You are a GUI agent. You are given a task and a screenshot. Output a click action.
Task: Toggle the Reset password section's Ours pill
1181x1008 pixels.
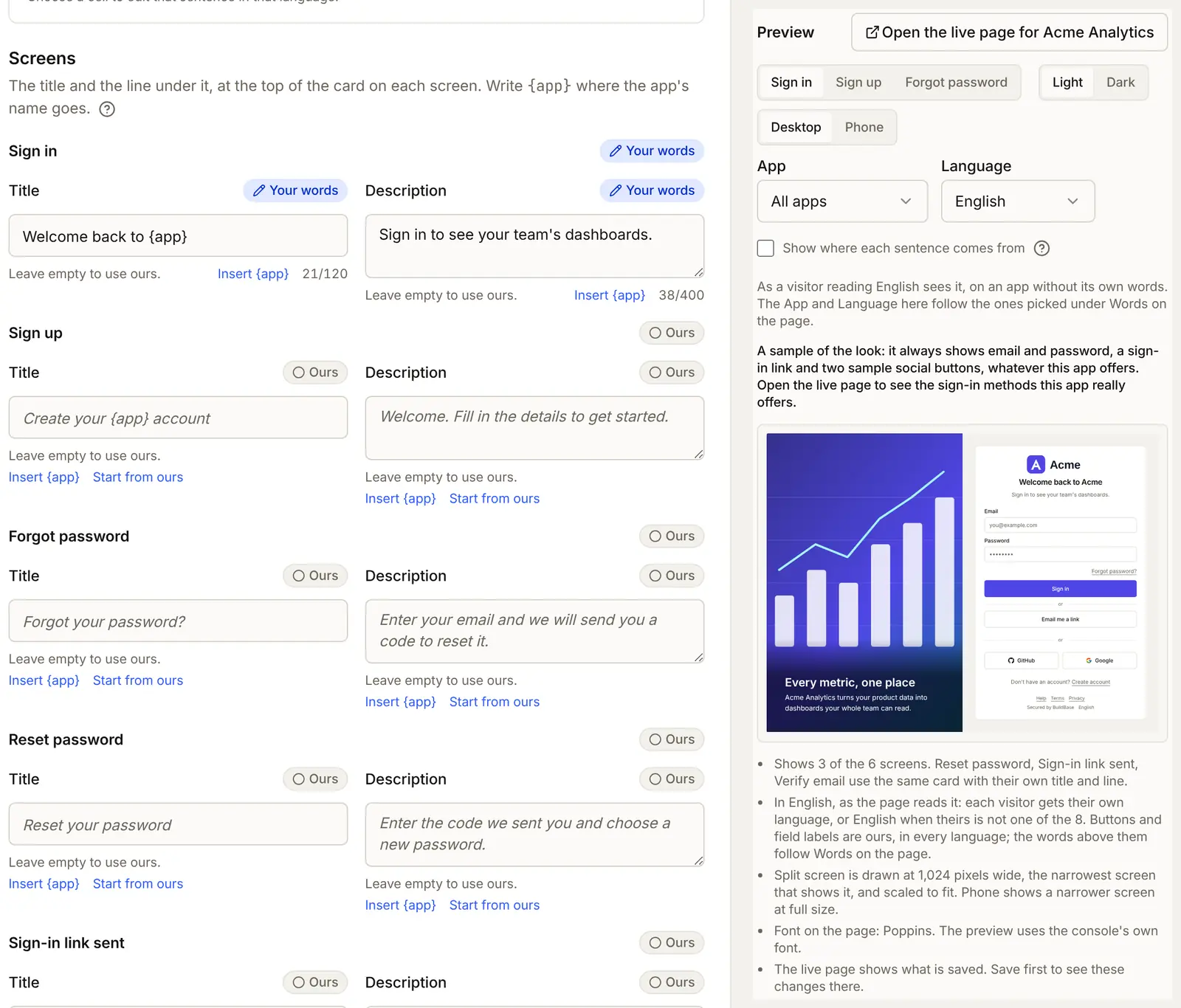672,739
